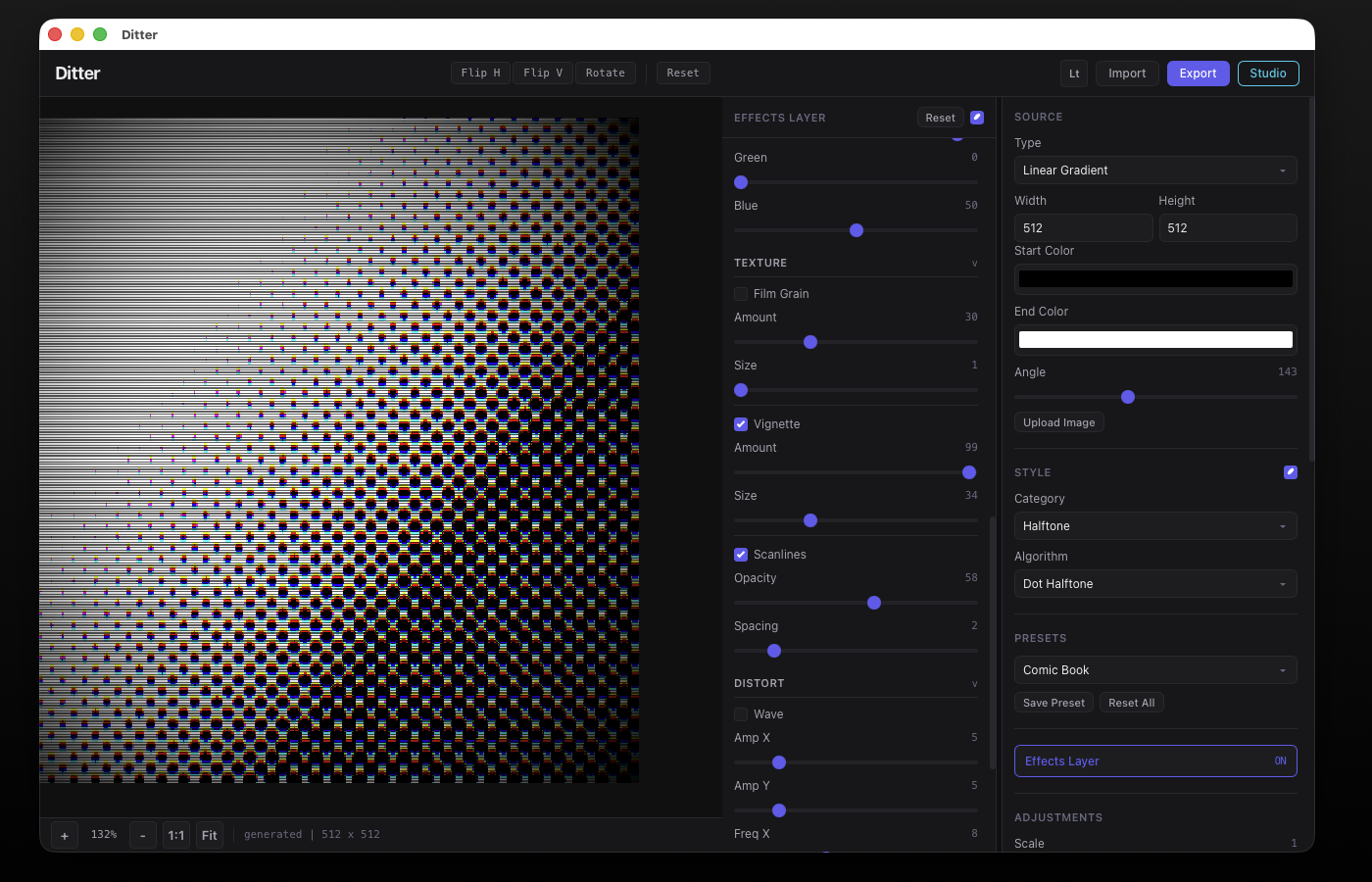Open the Algorithm Dot Halftone dropdown

point(1154,584)
